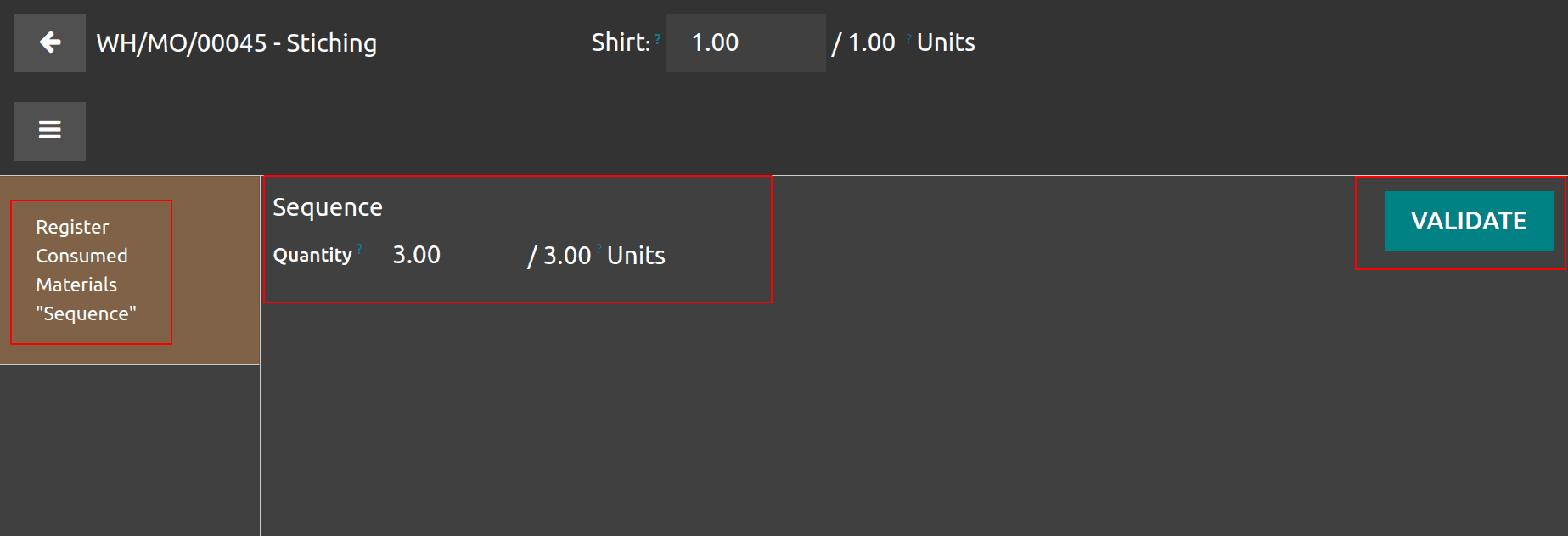Click the WH/MO/00045 - Stiching title
The image size is (1568, 536).
click(237, 43)
